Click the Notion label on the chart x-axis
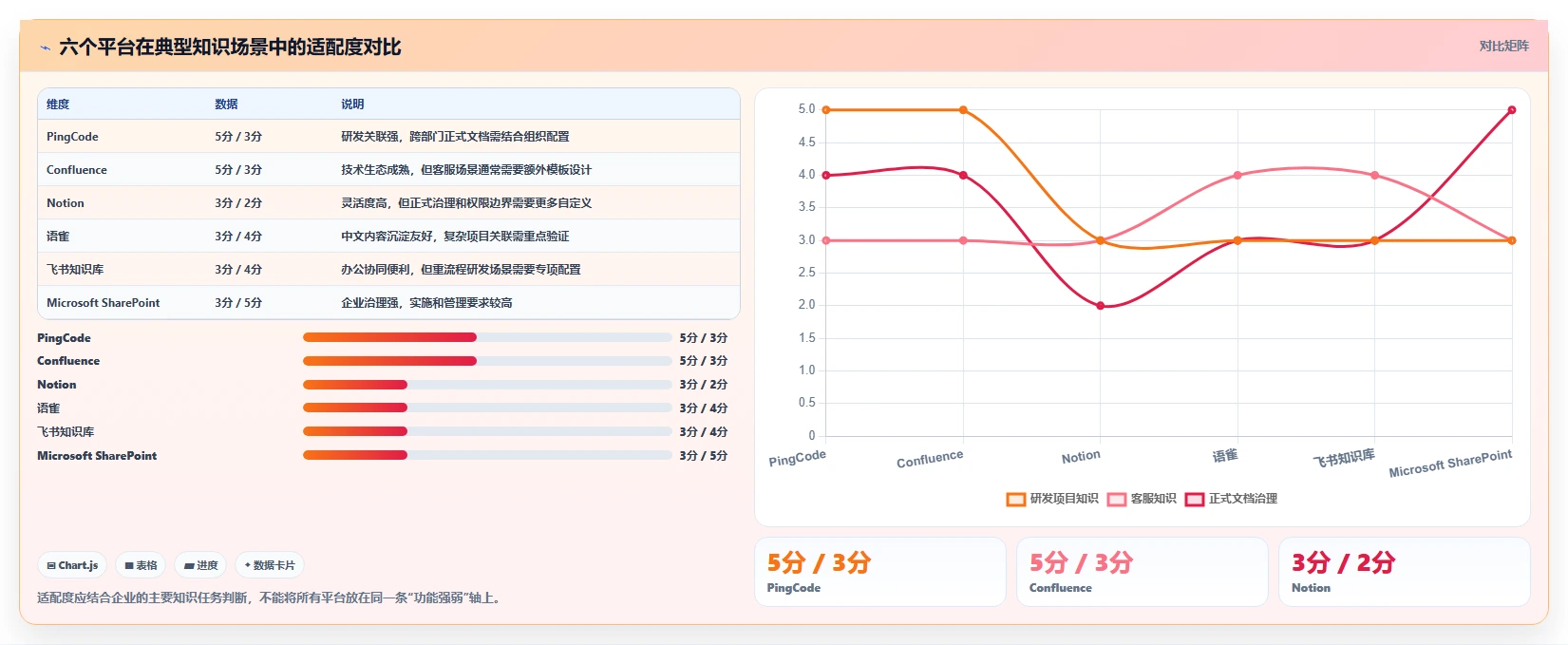 click(x=1081, y=457)
